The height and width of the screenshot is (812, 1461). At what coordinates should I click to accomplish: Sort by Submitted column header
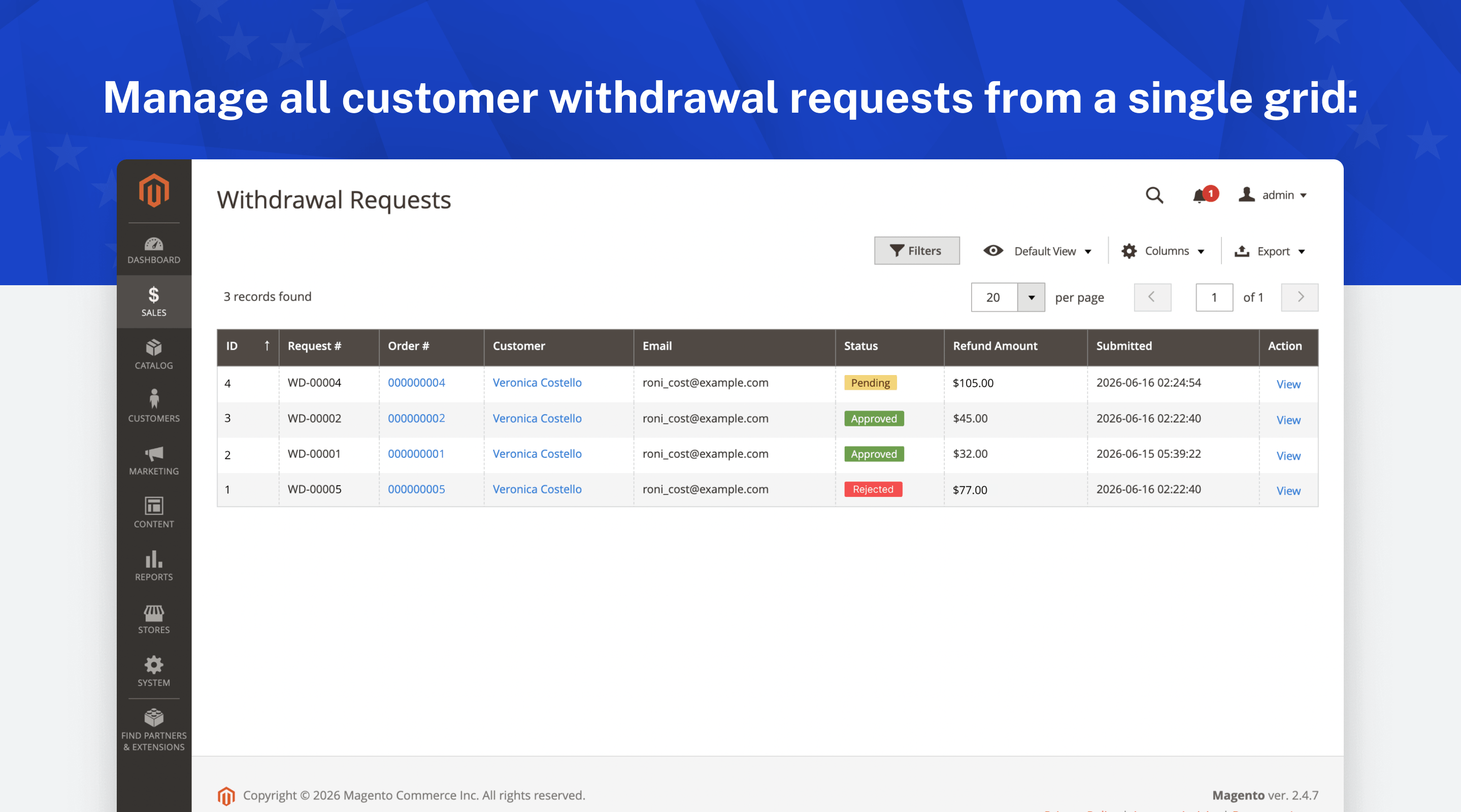coord(1173,347)
